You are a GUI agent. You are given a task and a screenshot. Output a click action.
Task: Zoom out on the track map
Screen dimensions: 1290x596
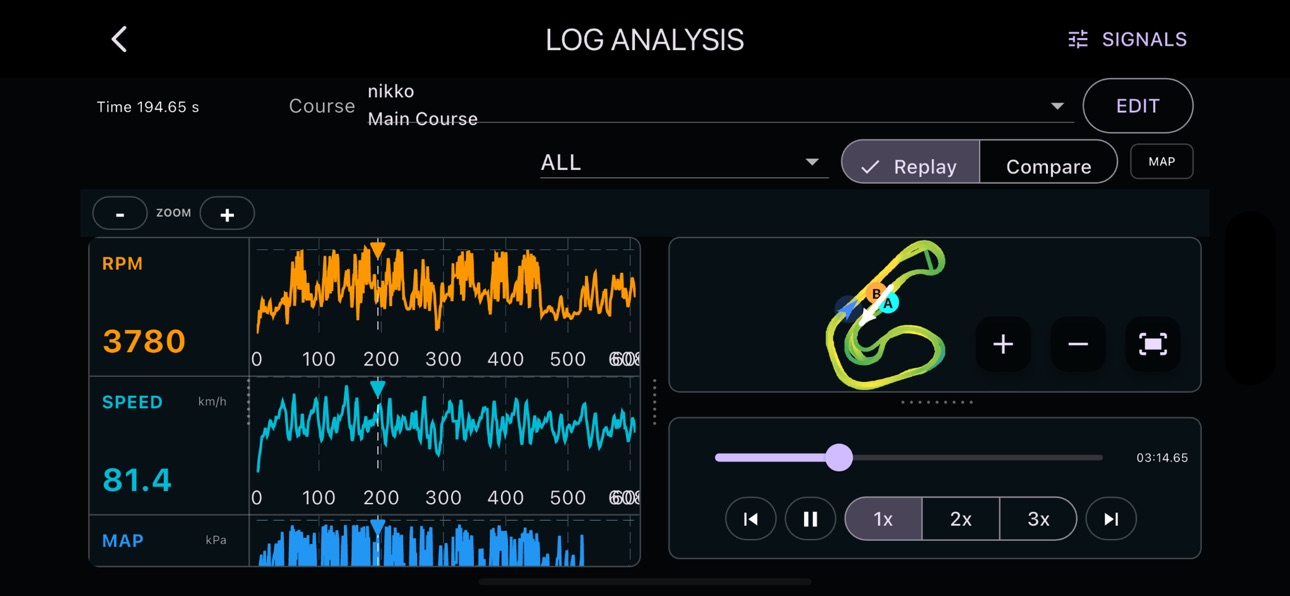[x=1078, y=344]
